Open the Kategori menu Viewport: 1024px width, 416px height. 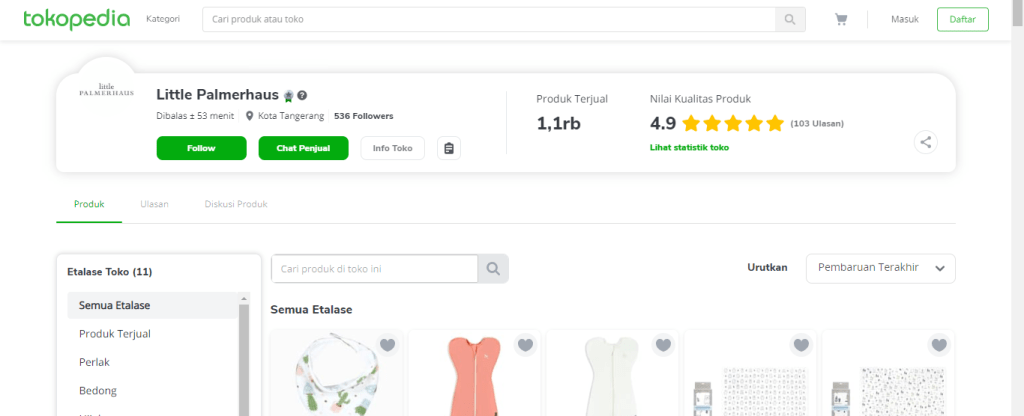tap(163, 19)
